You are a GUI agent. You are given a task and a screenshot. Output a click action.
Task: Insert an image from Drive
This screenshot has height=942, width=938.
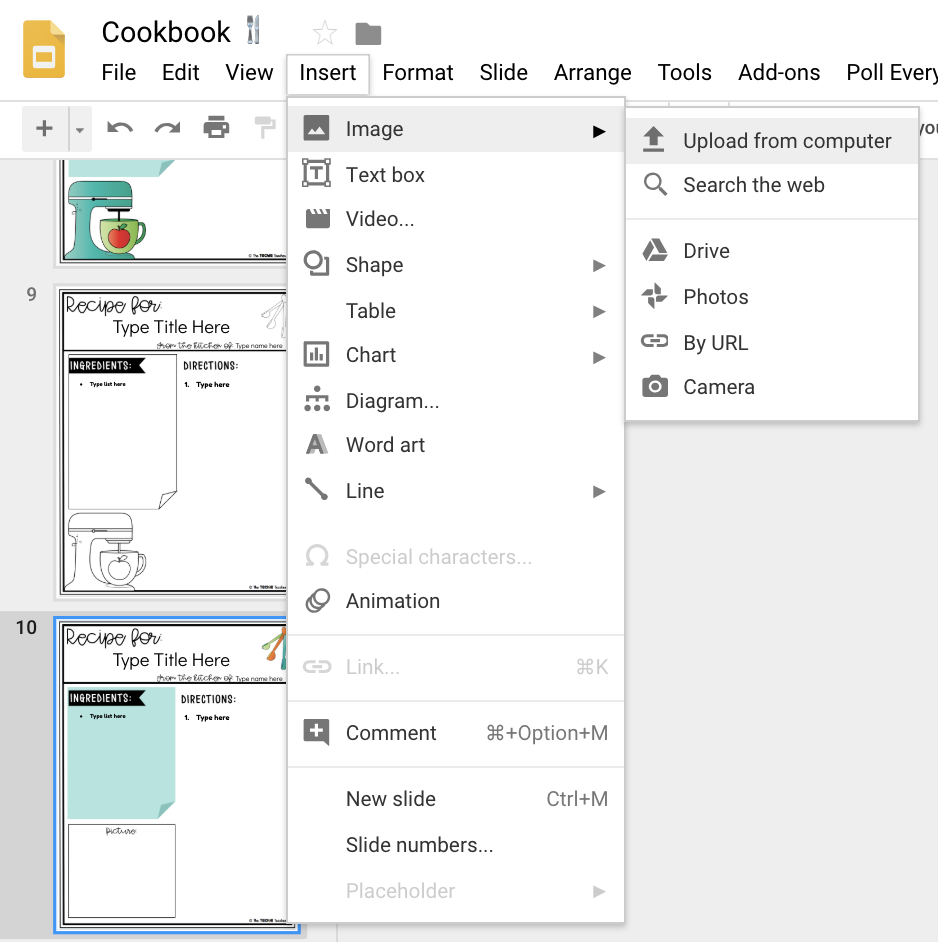(706, 251)
